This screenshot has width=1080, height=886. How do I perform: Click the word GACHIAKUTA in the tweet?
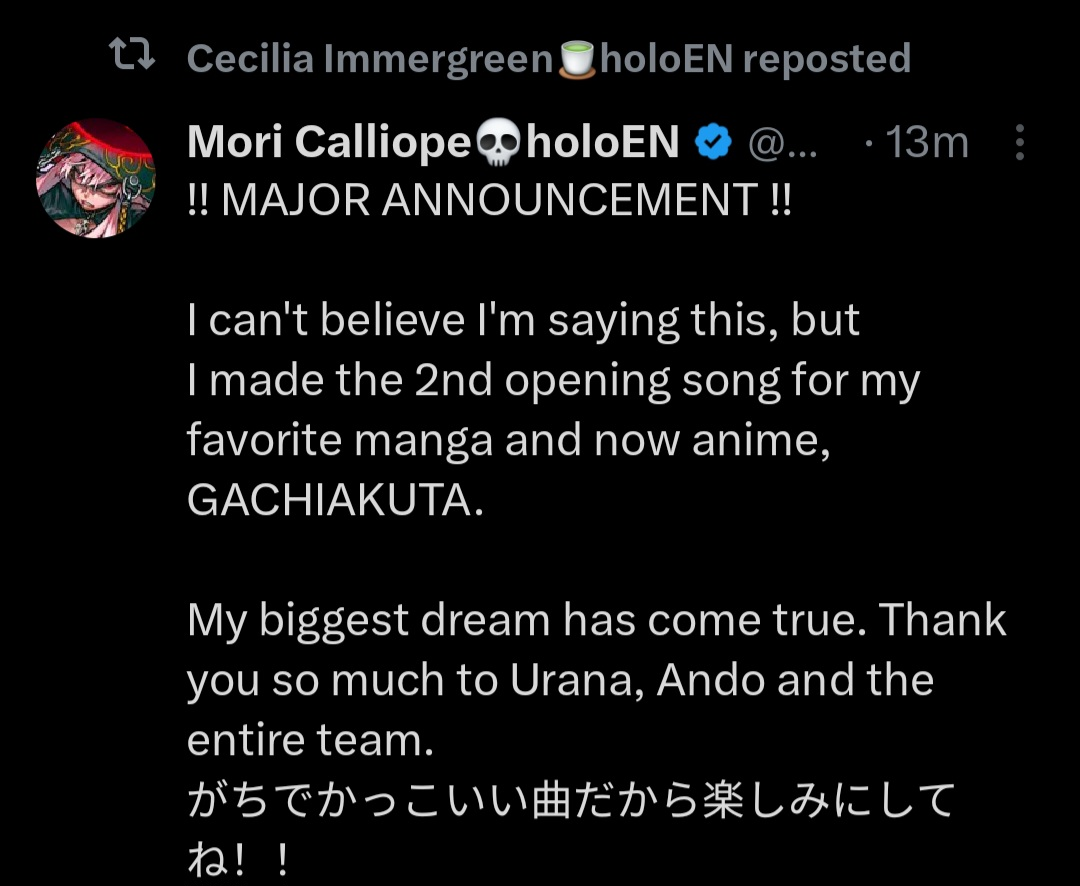[334, 501]
